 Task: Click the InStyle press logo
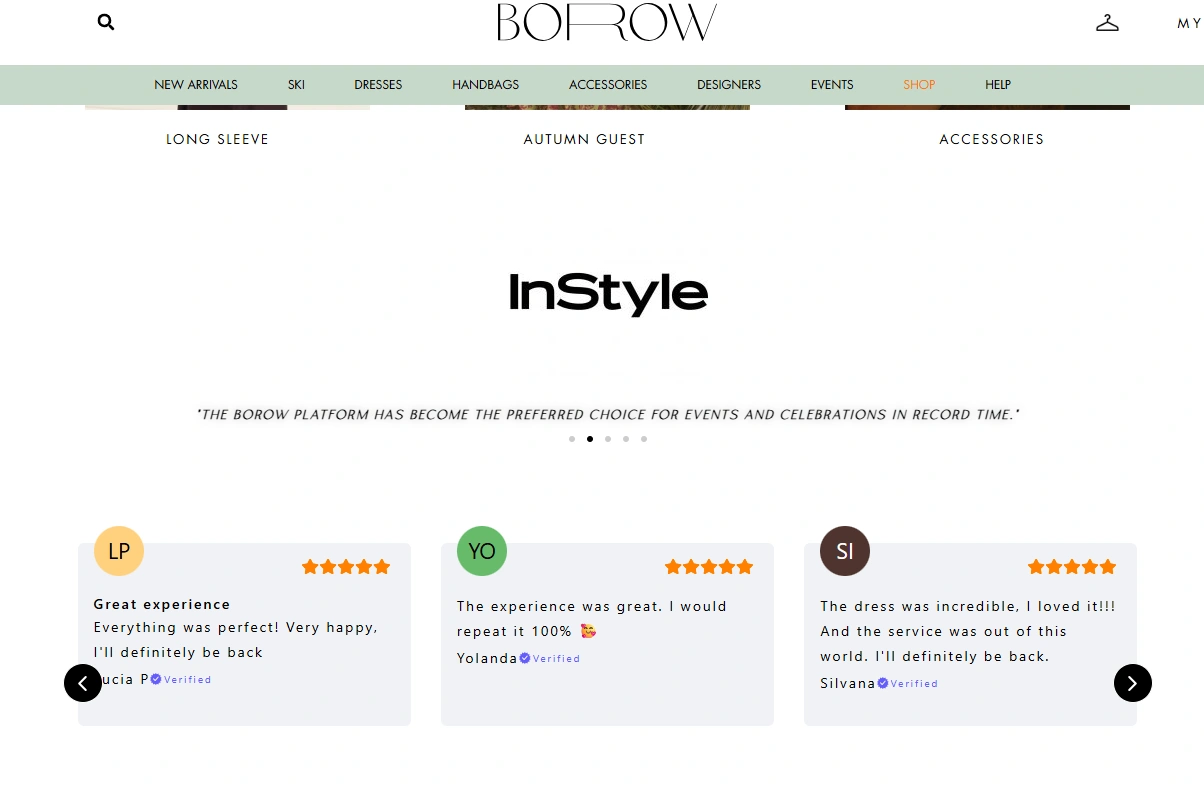pos(607,293)
